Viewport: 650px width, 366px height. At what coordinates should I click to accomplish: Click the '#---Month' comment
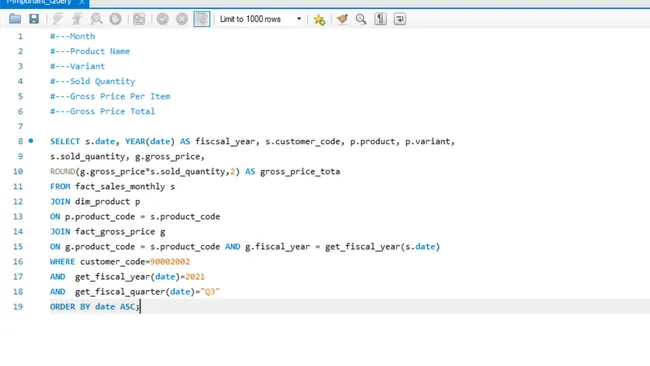[73, 36]
